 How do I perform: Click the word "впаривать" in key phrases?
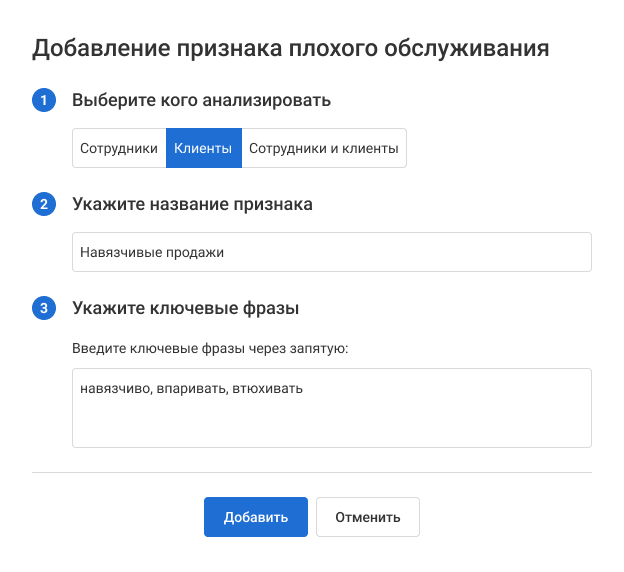(192, 389)
